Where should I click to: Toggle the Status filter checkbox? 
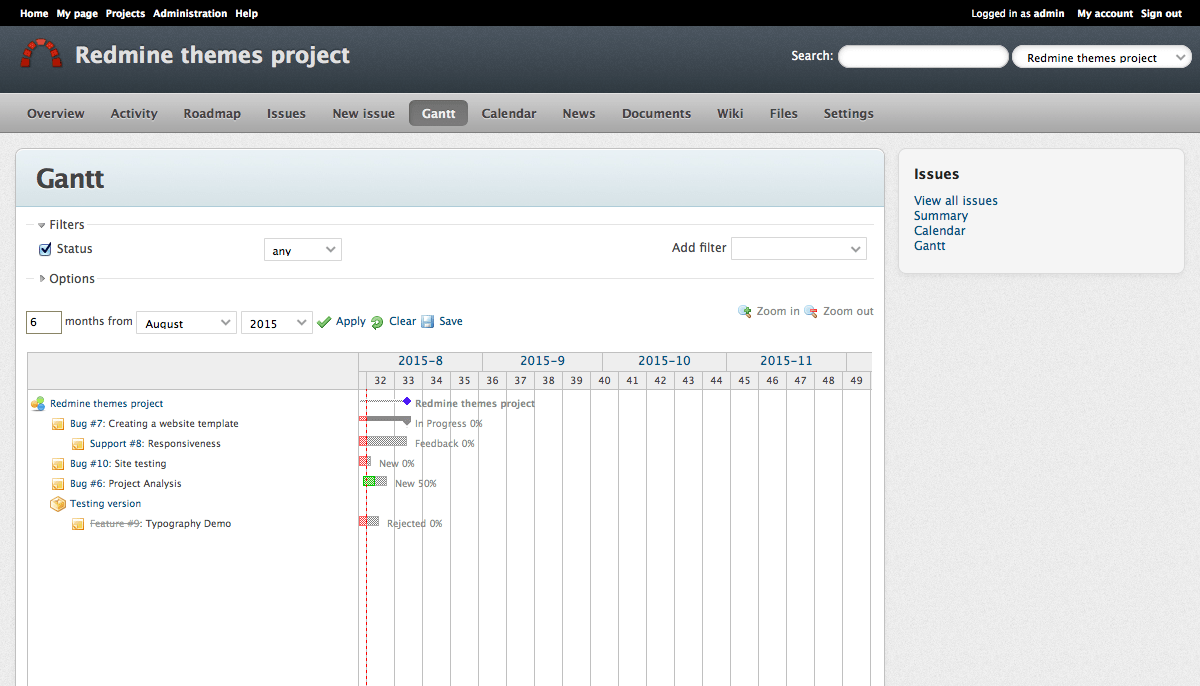tap(45, 249)
